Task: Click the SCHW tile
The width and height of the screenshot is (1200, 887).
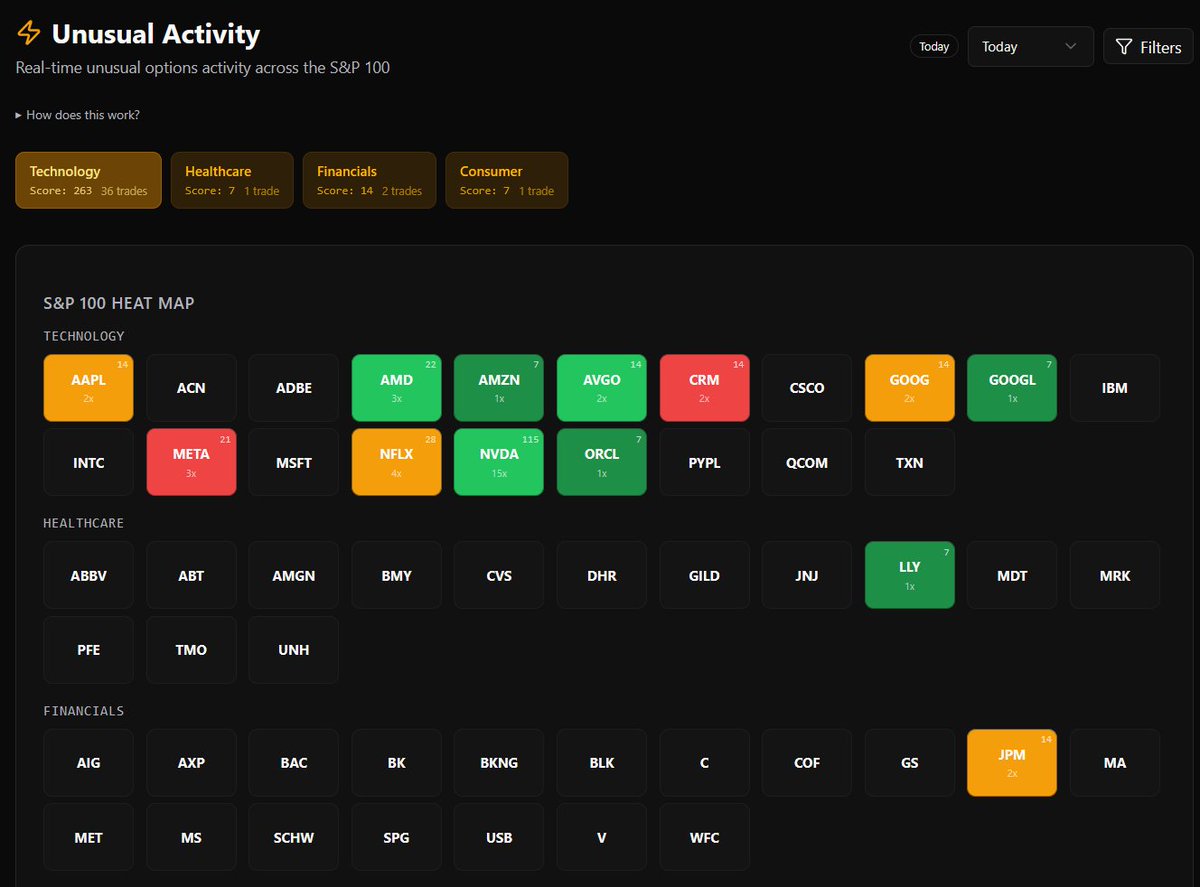Action: tap(294, 837)
